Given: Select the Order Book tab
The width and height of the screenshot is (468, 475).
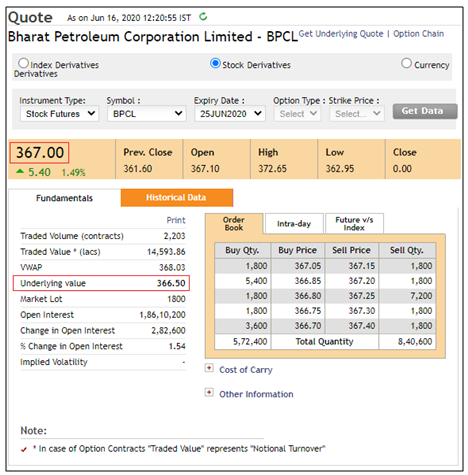Looking at the screenshot, I should [x=234, y=224].
